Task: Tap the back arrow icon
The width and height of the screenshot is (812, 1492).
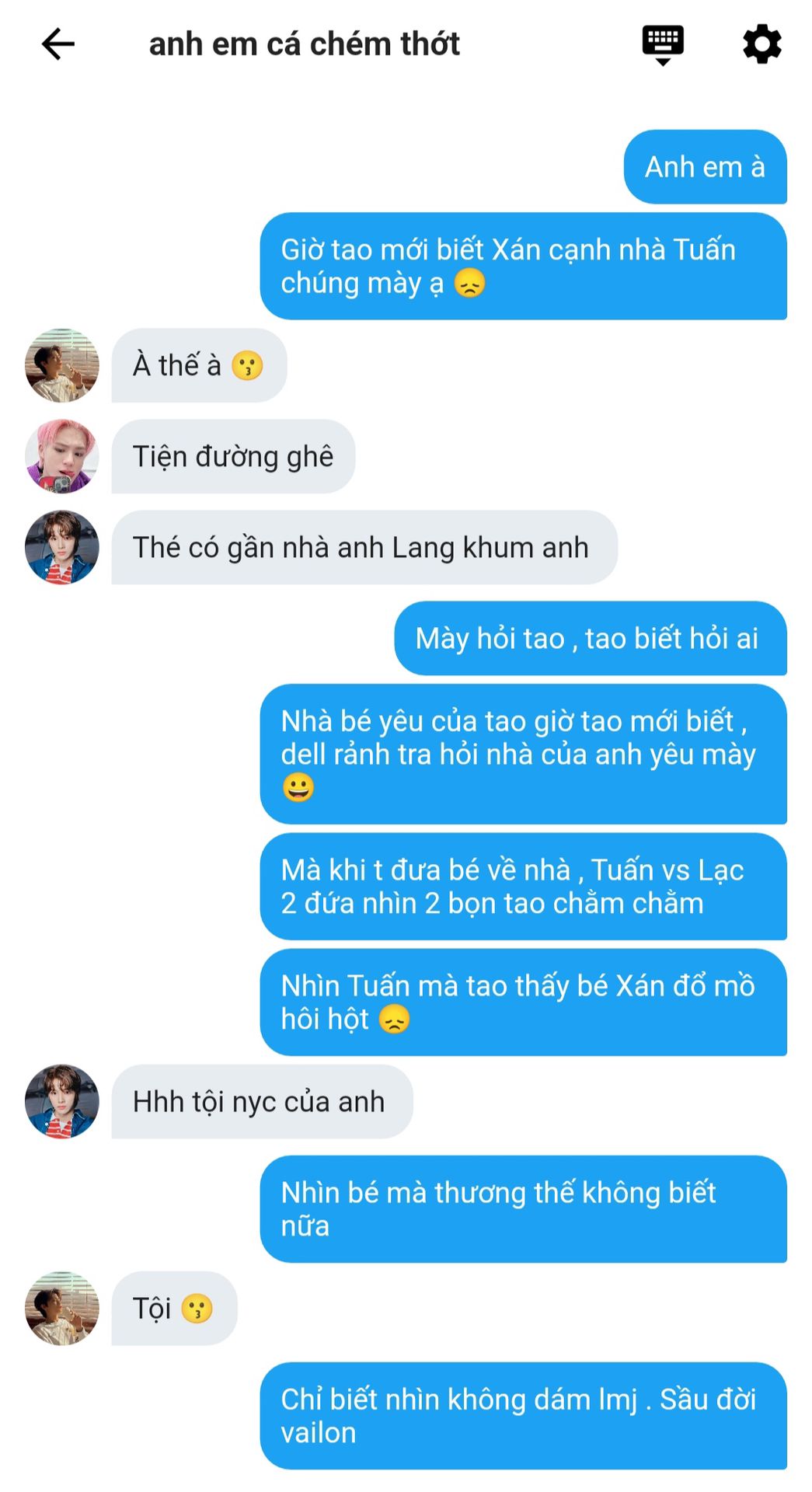Action: click(x=58, y=44)
